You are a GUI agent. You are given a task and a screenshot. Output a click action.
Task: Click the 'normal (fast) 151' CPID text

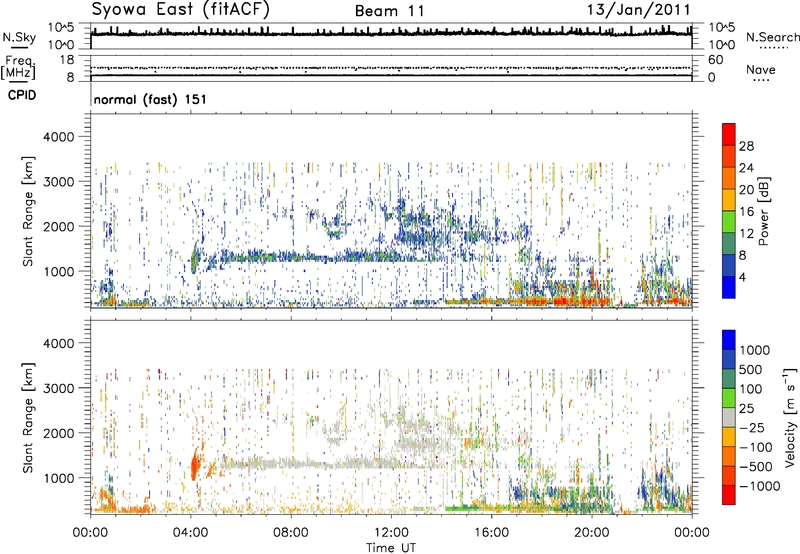point(151,99)
